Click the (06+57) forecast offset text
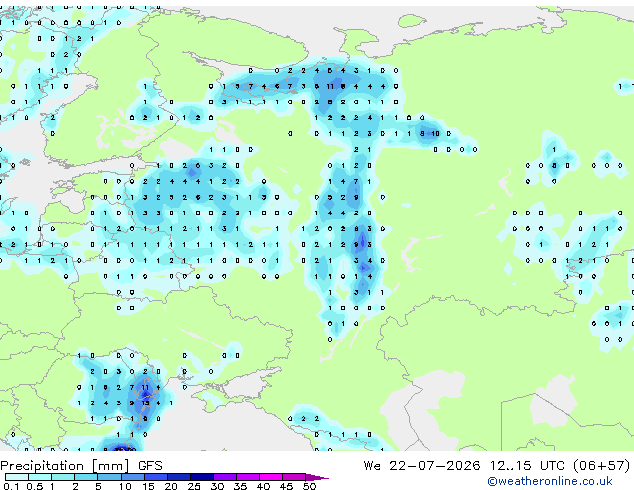This screenshot has height=490, width=634. click(602, 466)
